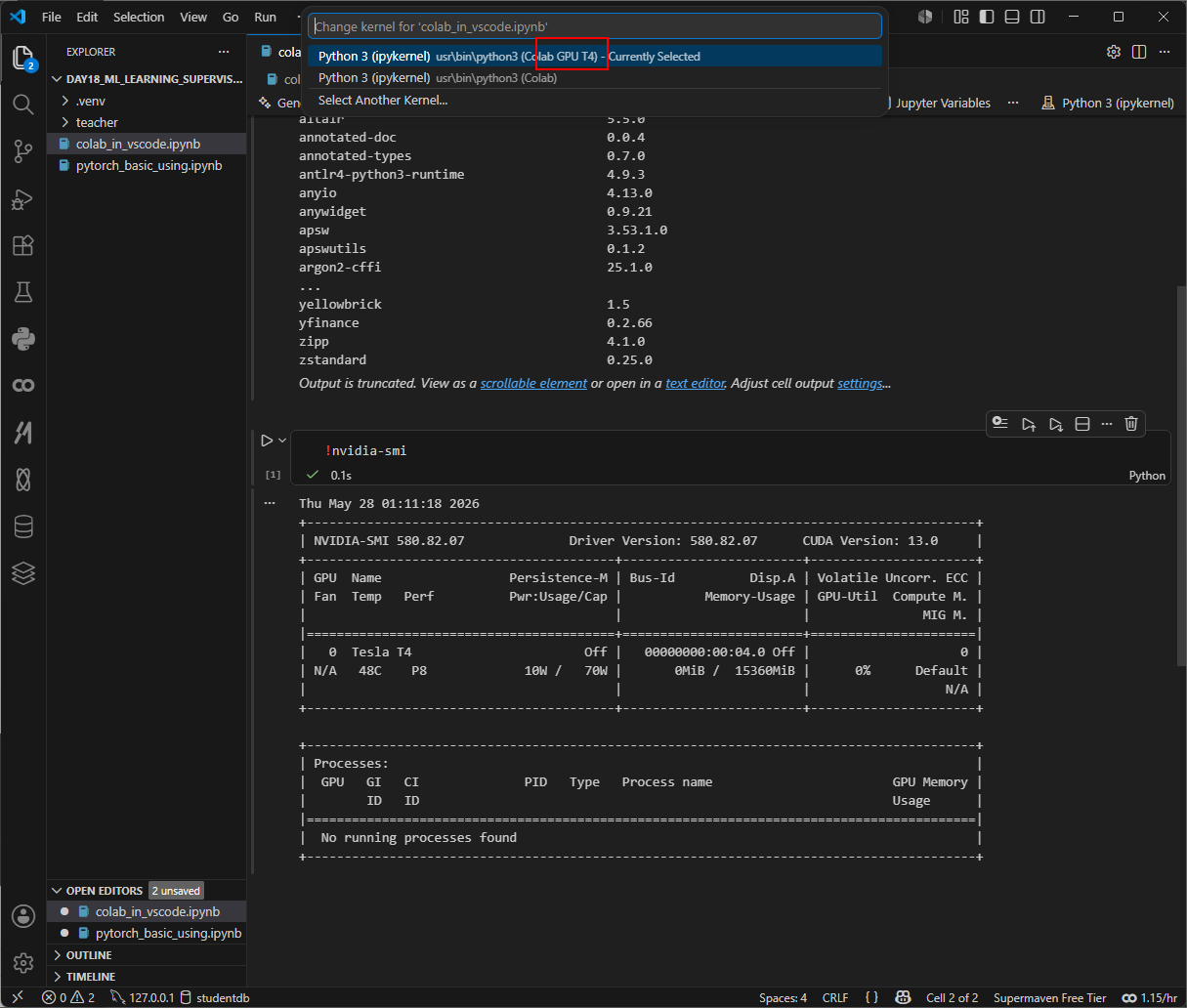Open notebook toolbar overflow ellipsis
Screen dimensions: 1187x1008
coord(1013,103)
